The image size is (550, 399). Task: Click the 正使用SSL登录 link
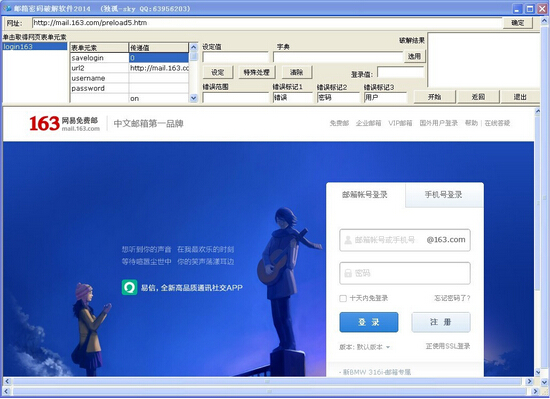click(448, 346)
